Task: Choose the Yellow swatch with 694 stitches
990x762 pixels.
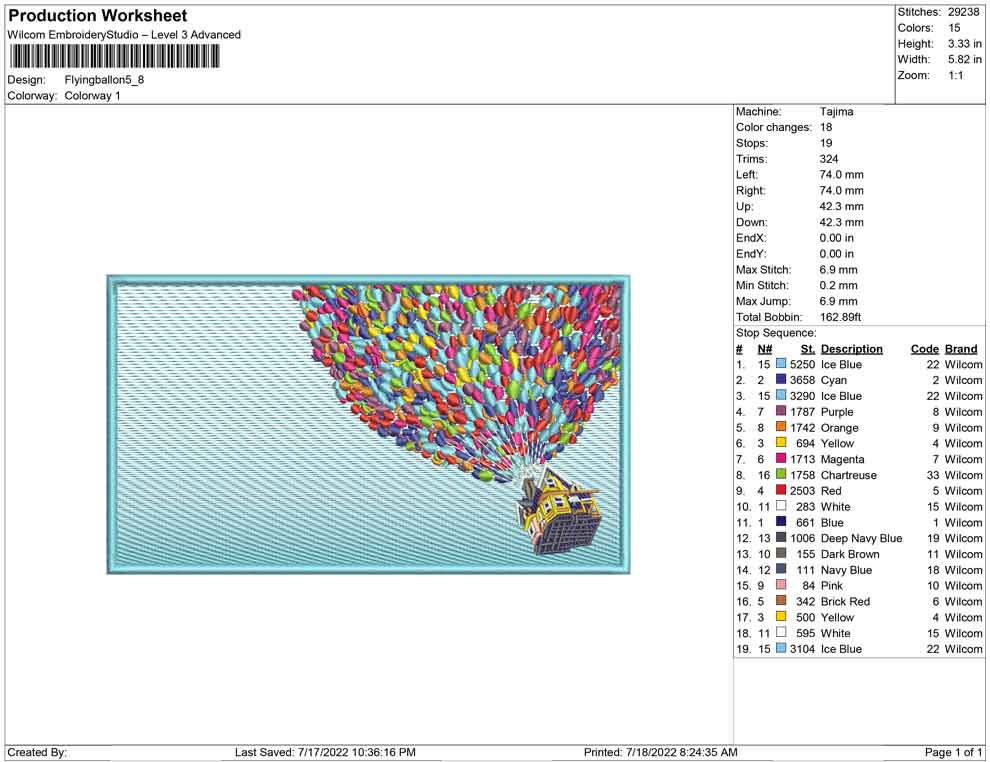Action: pos(781,443)
